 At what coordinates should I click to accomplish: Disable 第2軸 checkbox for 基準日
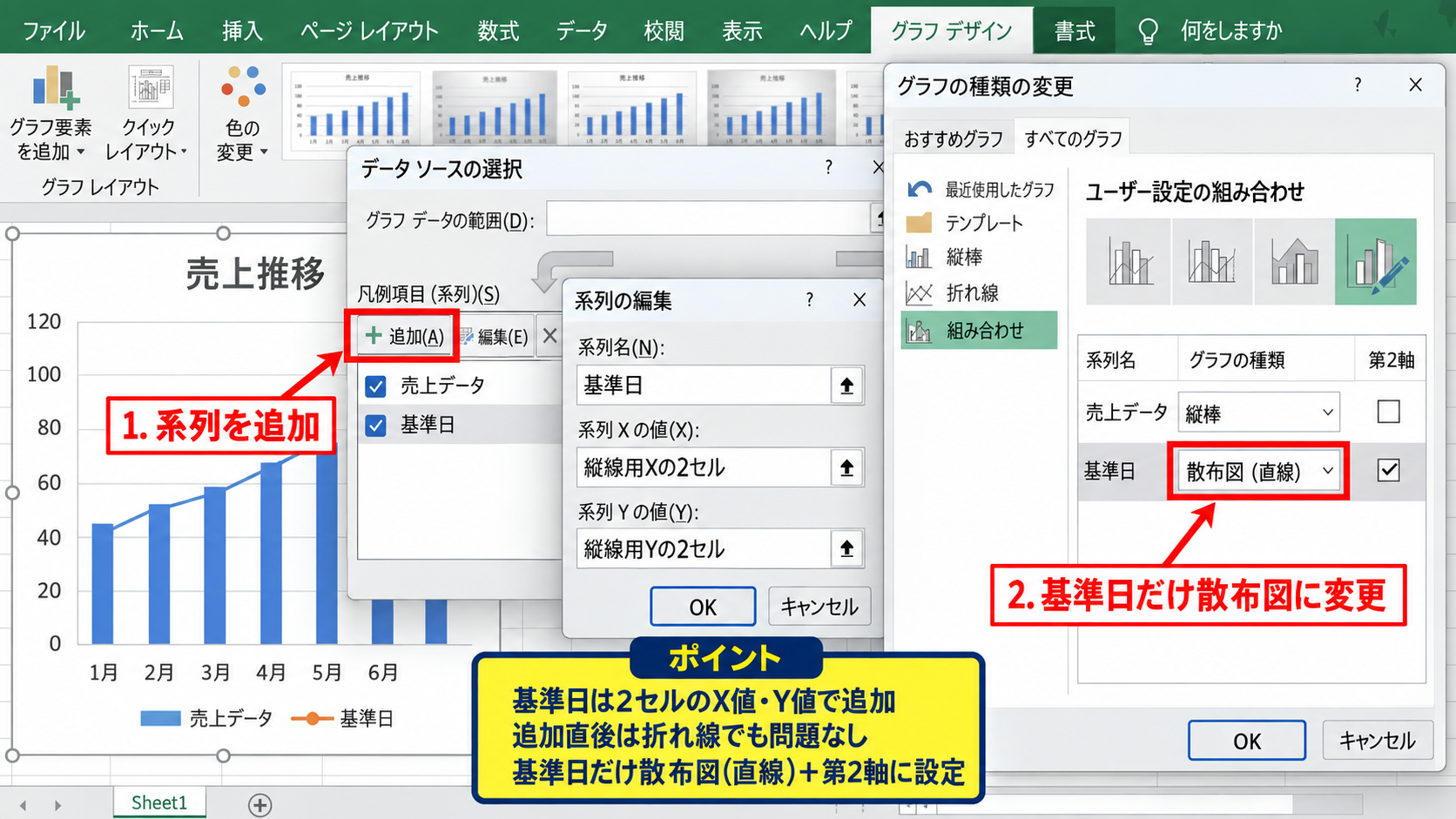pos(1388,470)
